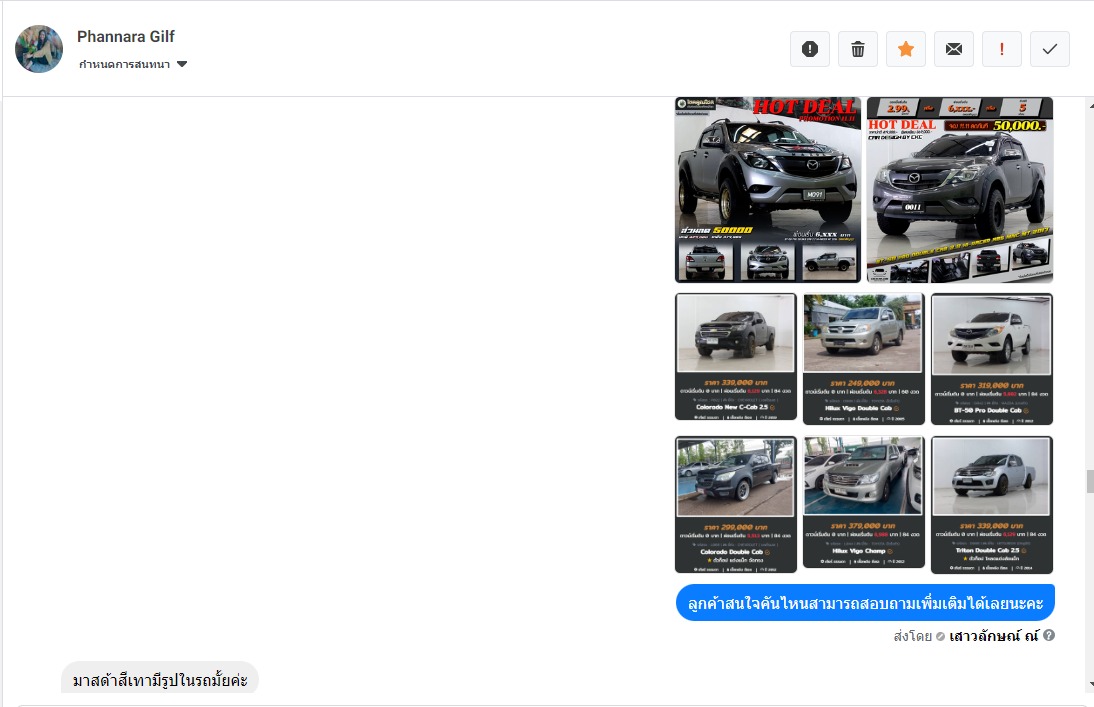
Task: Open BT-50 Pro Double Cab car image
Action: click(x=991, y=359)
